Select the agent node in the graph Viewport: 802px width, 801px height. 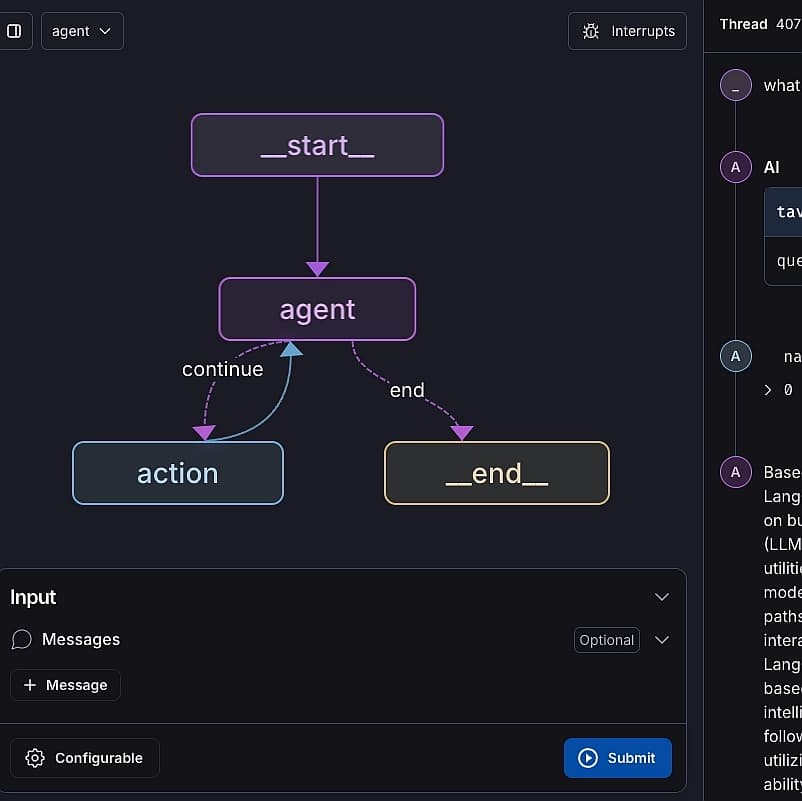[317, 309]
